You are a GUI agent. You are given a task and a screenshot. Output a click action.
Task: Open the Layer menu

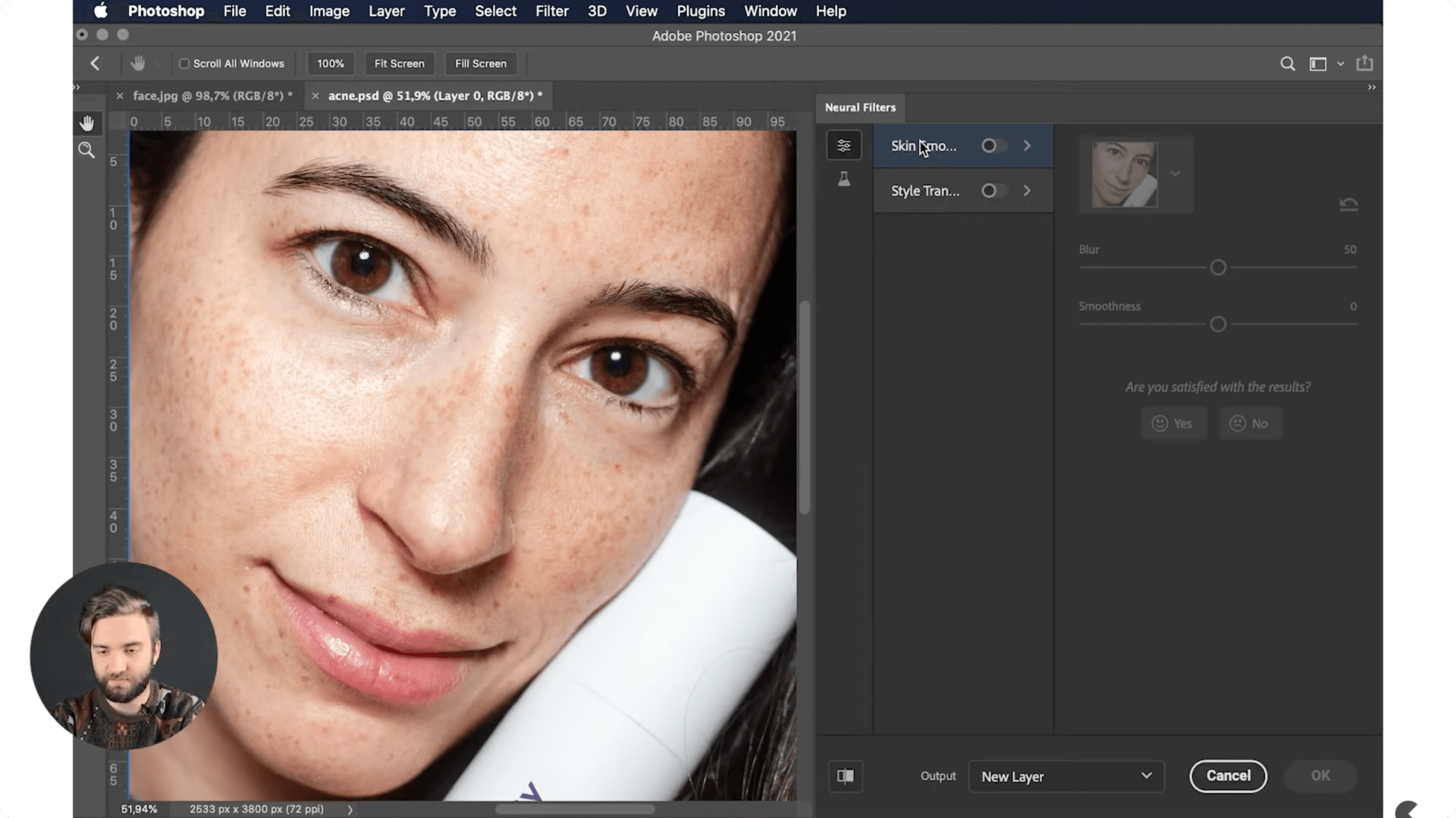[x=387, y=11]
